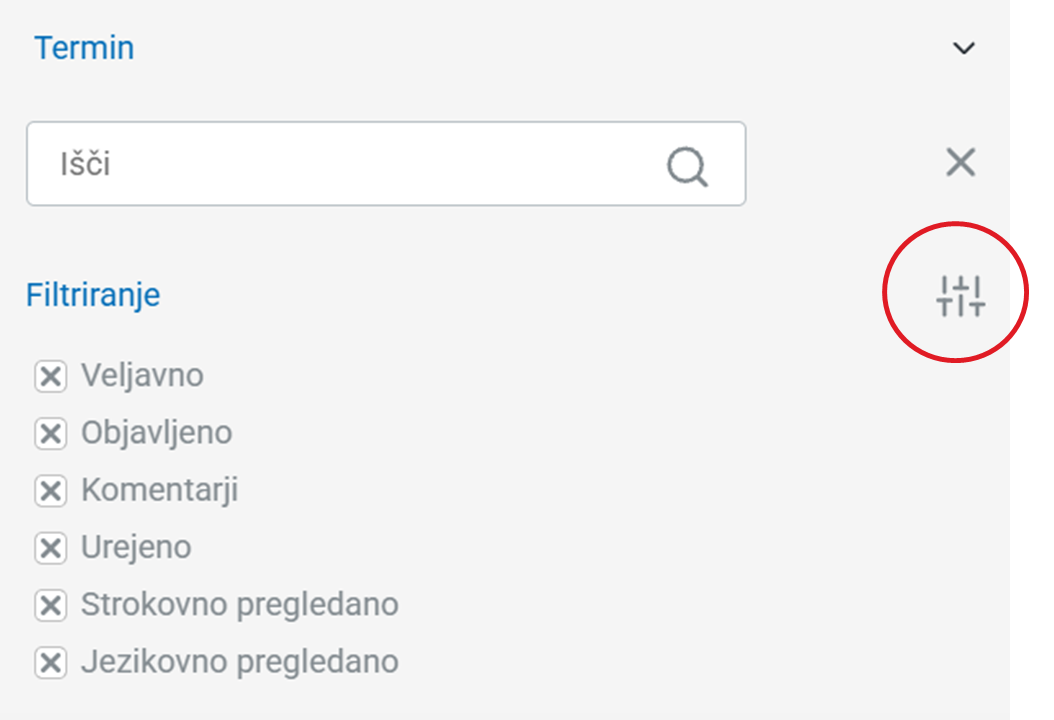The image size is (1054, 720).
Task: Focus the Išči search input field
Action: 340,164
